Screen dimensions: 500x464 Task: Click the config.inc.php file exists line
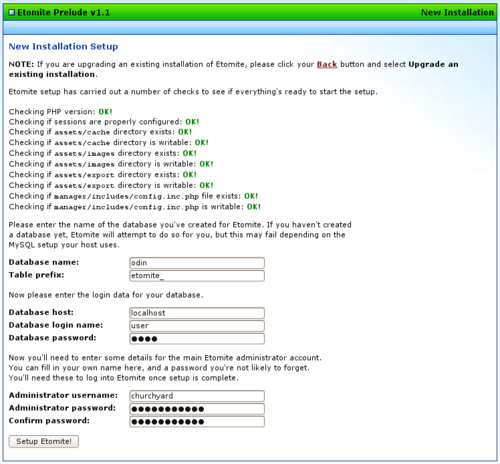pyautogui.click(x=133, y=196)
